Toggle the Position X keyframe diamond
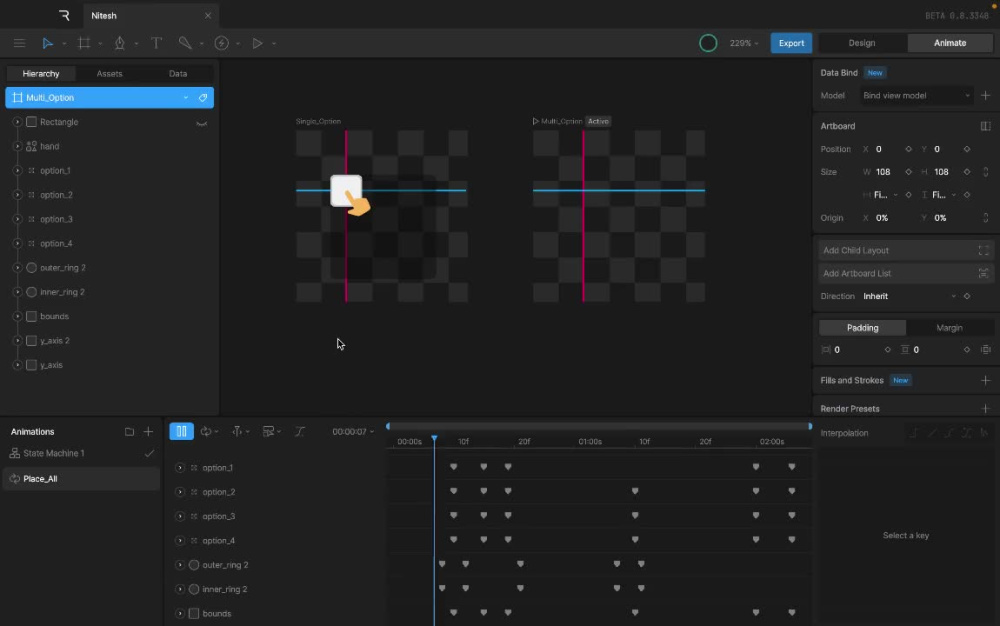The width and height of the screenshot is (1000, 626). [908, 149]
